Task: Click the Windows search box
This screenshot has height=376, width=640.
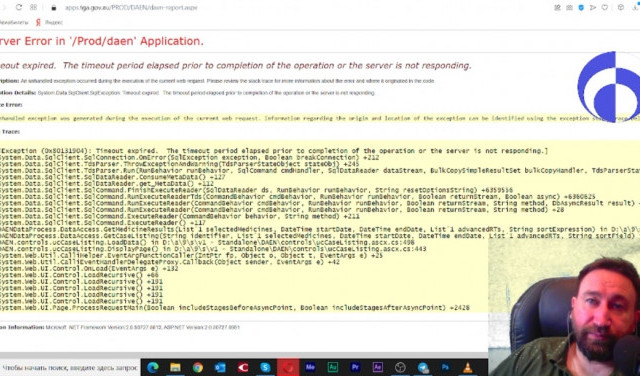Action: coord(70,367)
